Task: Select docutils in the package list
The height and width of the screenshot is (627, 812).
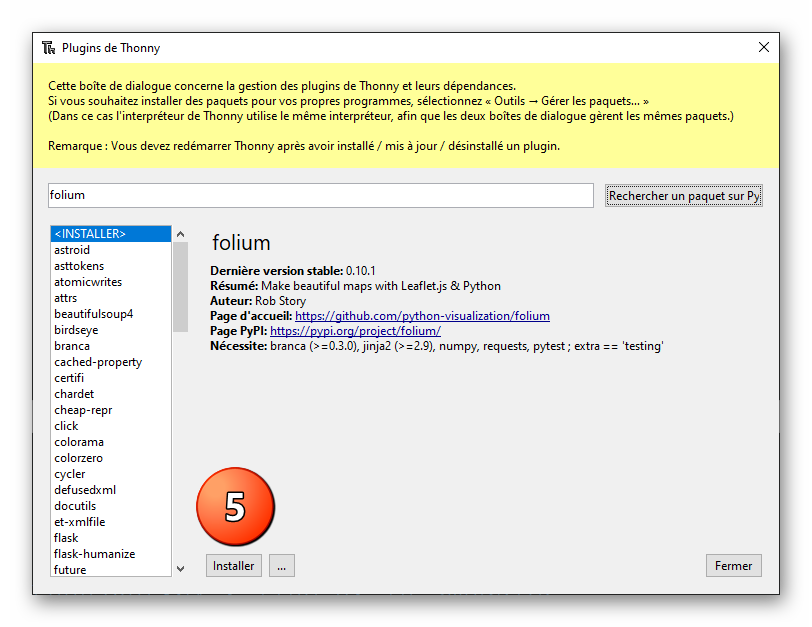Action: 111,506
